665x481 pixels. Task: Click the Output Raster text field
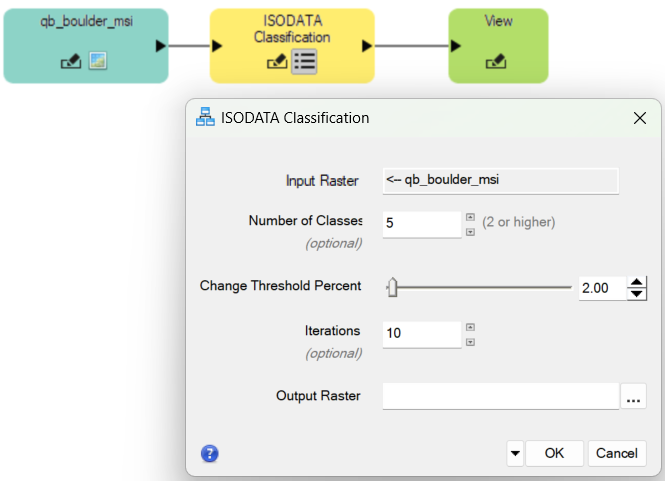500,396
